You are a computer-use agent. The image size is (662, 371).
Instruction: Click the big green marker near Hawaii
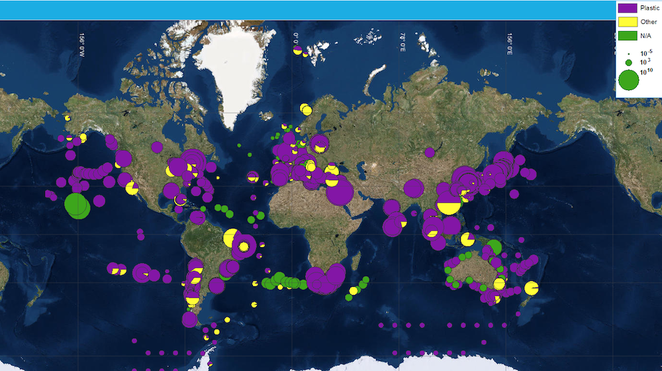[77, 206]
